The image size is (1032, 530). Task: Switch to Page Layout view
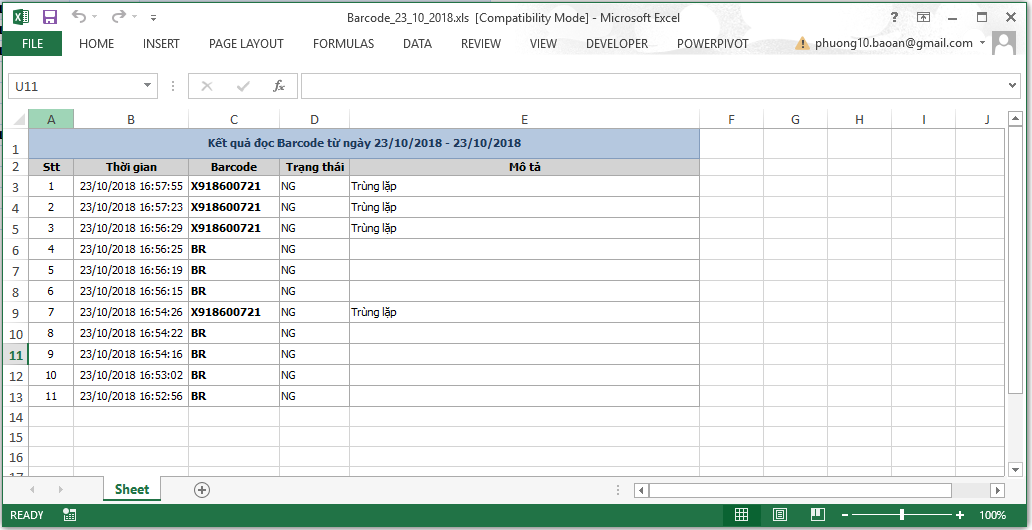[779, 515]
